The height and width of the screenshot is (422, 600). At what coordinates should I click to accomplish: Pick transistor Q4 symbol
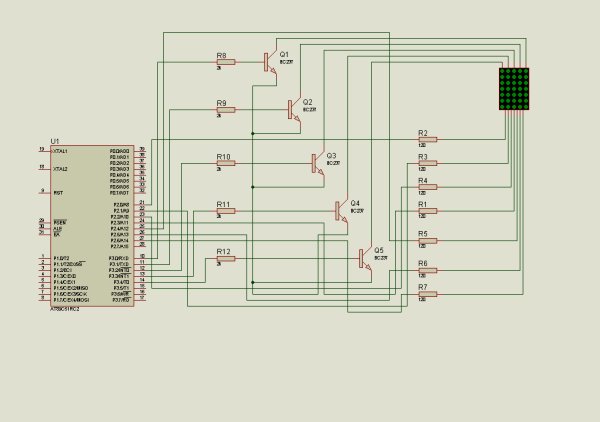coord(341,211)
